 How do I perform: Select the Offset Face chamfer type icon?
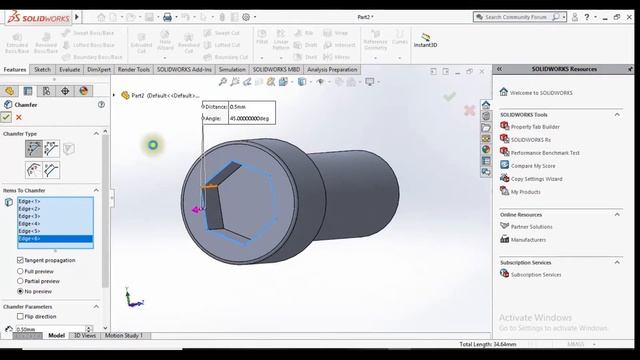pyautogui.click(x=33, y=170)
